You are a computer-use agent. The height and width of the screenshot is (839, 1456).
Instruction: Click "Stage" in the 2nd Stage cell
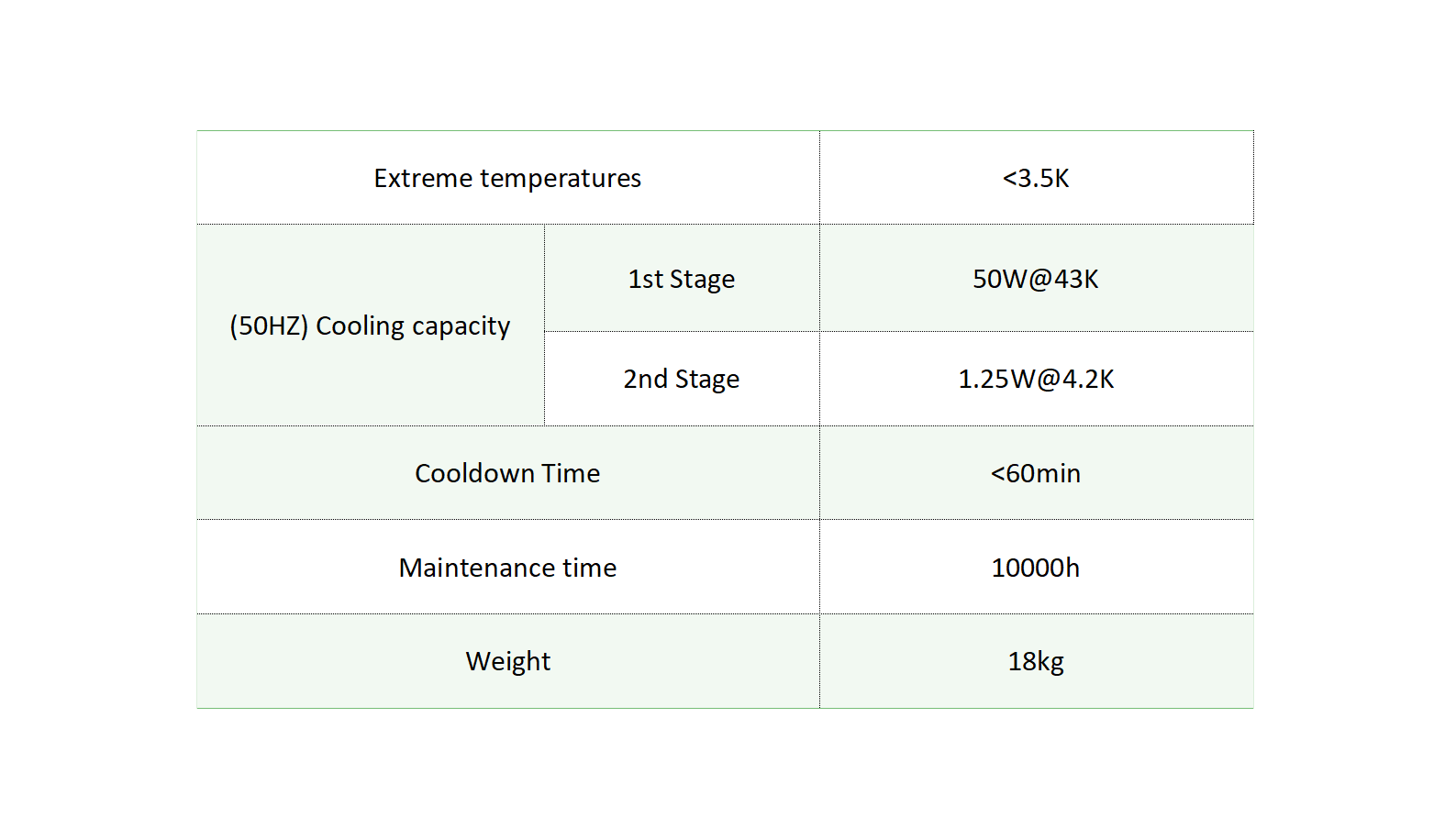pos(706,379)
